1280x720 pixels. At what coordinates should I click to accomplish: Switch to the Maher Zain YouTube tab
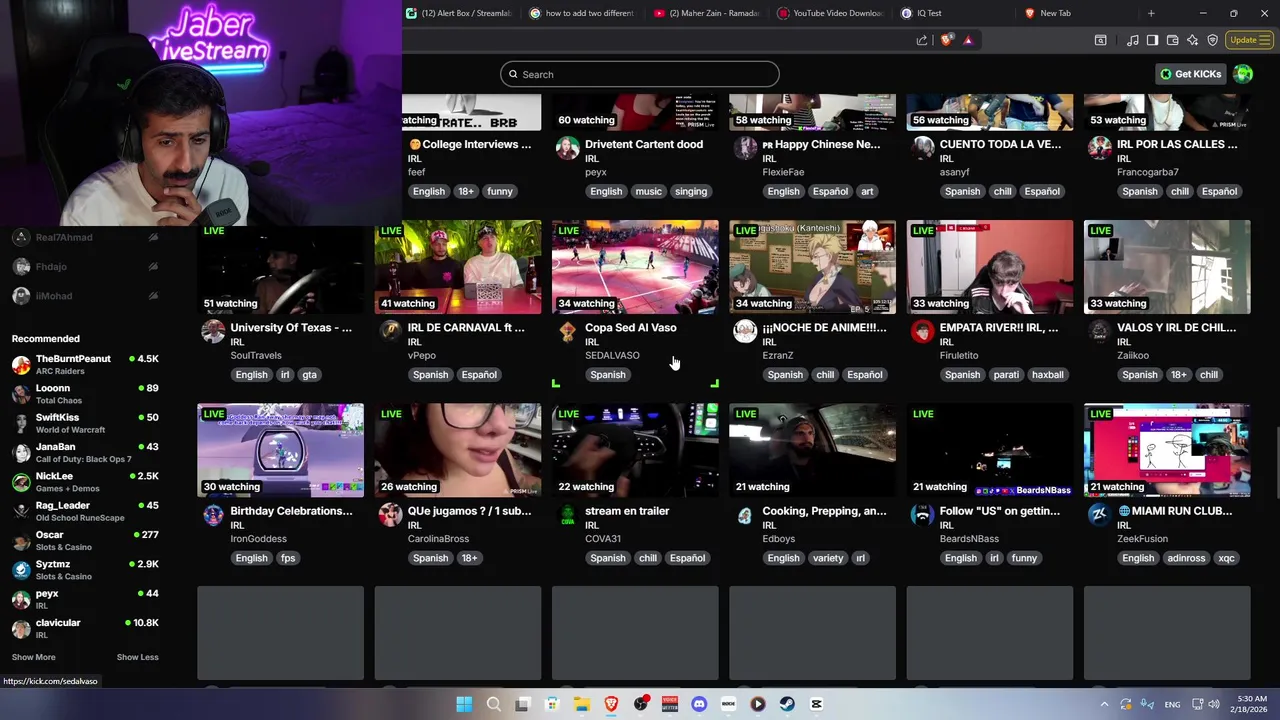pyautogui.click(x=706, y=13)
